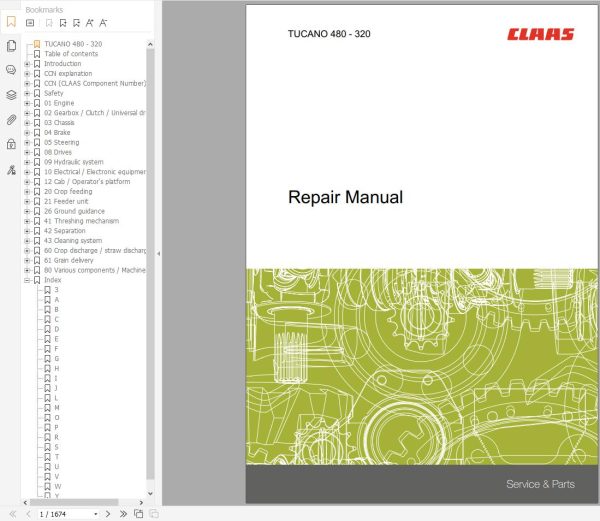Expand the 01 Engine bookmark
Image resolution: width=600 pixels, height=521 pixels.
[x=27, y=103]
